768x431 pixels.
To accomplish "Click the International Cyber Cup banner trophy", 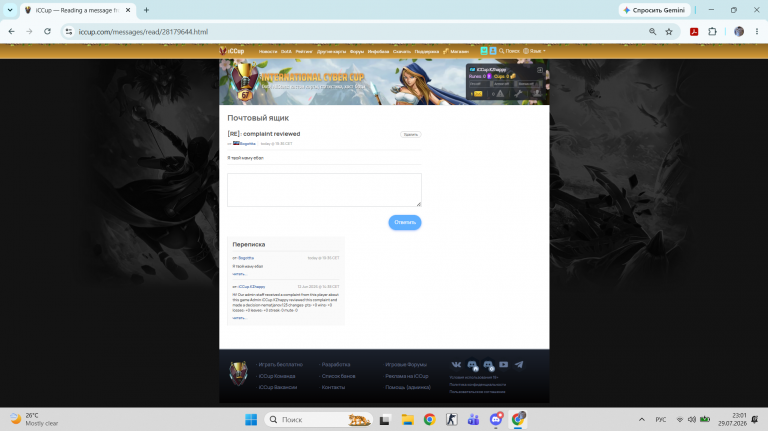I will pyautogui.click(x=245, y=81).
